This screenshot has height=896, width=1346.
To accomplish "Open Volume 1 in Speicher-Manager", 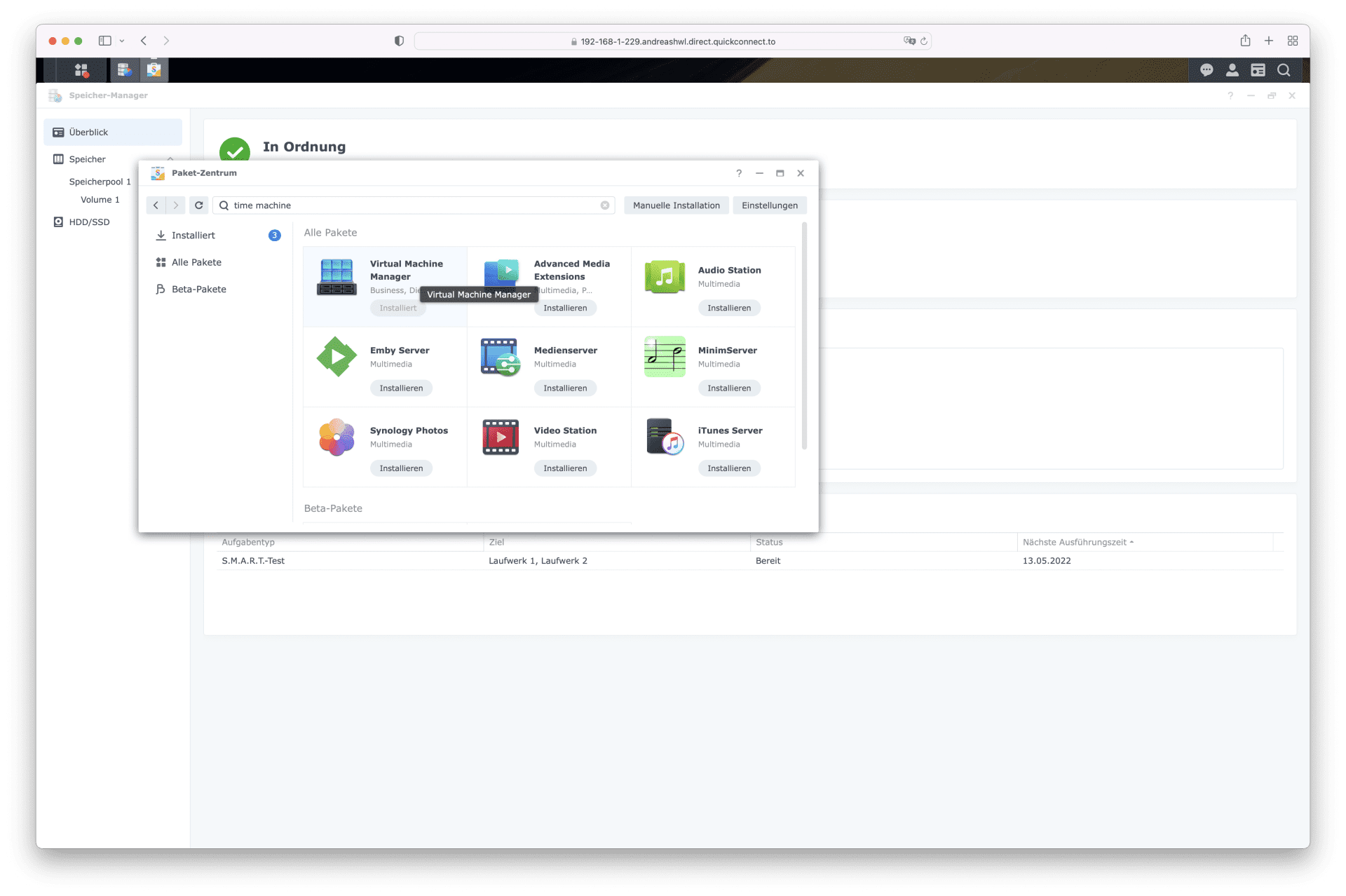I will click(x=100, y=200).
